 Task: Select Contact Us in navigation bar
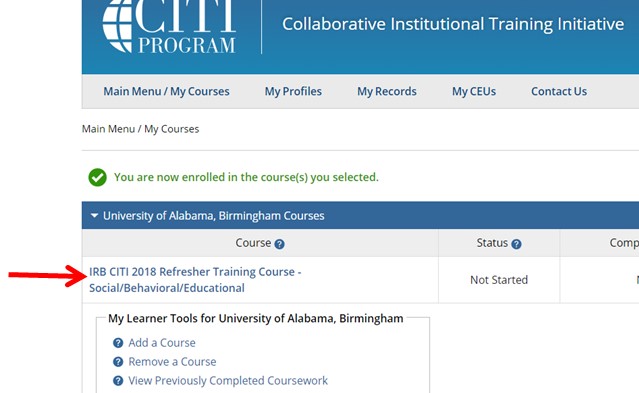coord(559,91)
